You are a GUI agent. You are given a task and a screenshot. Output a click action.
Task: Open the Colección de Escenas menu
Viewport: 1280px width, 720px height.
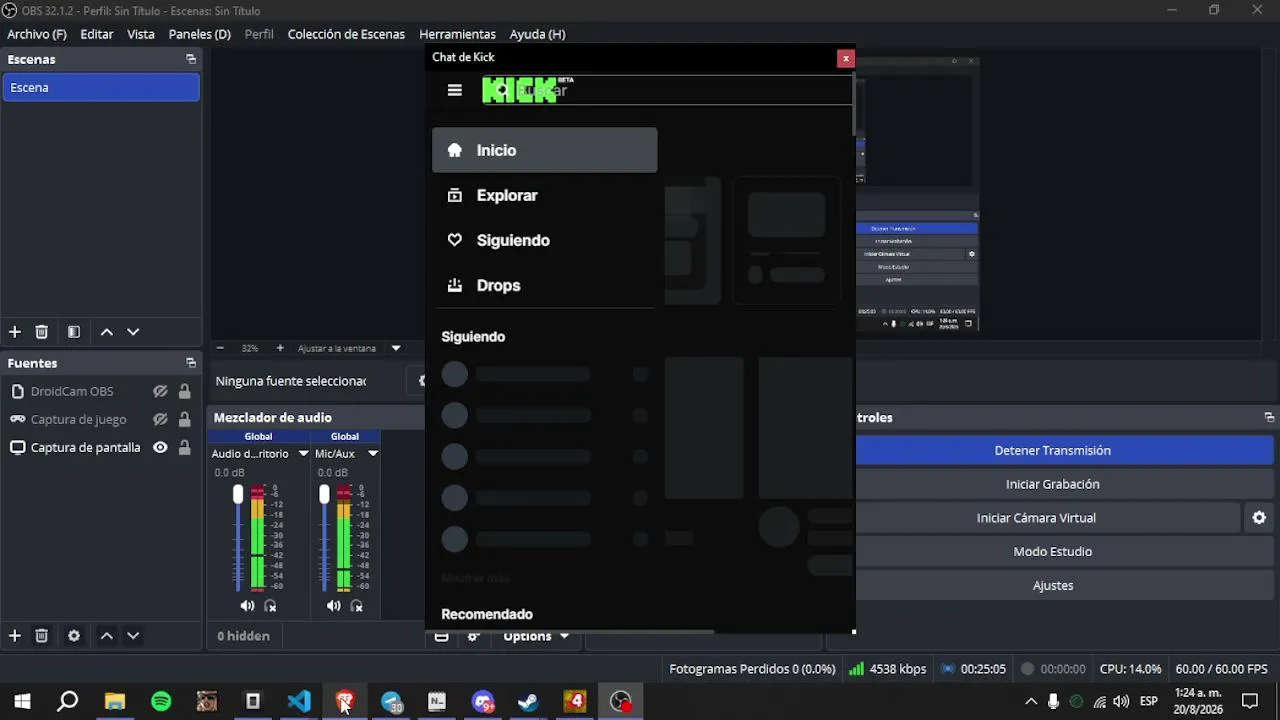point(346,34)
